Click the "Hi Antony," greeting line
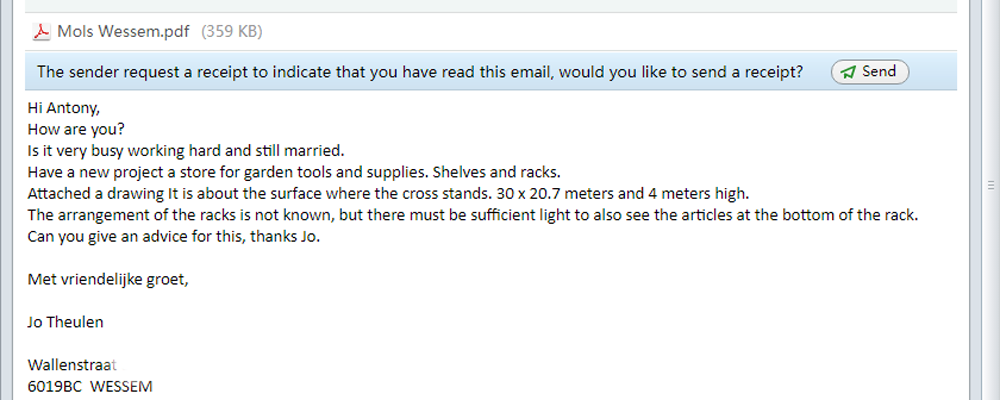The width and height of the screenshot is (1000, 400). coord(65,108)
